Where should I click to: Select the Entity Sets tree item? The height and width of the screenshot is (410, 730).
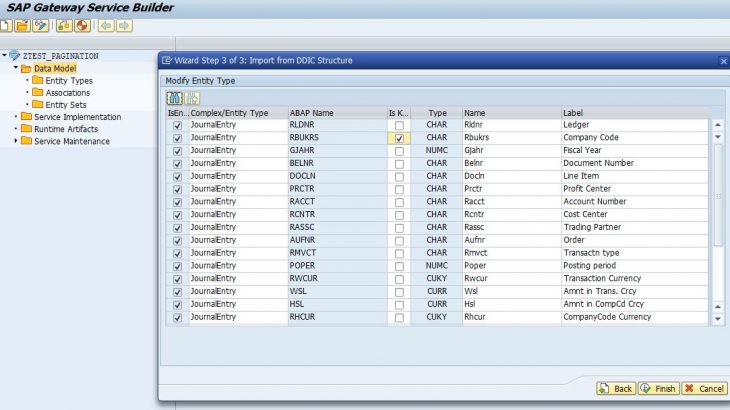(66, 105)
